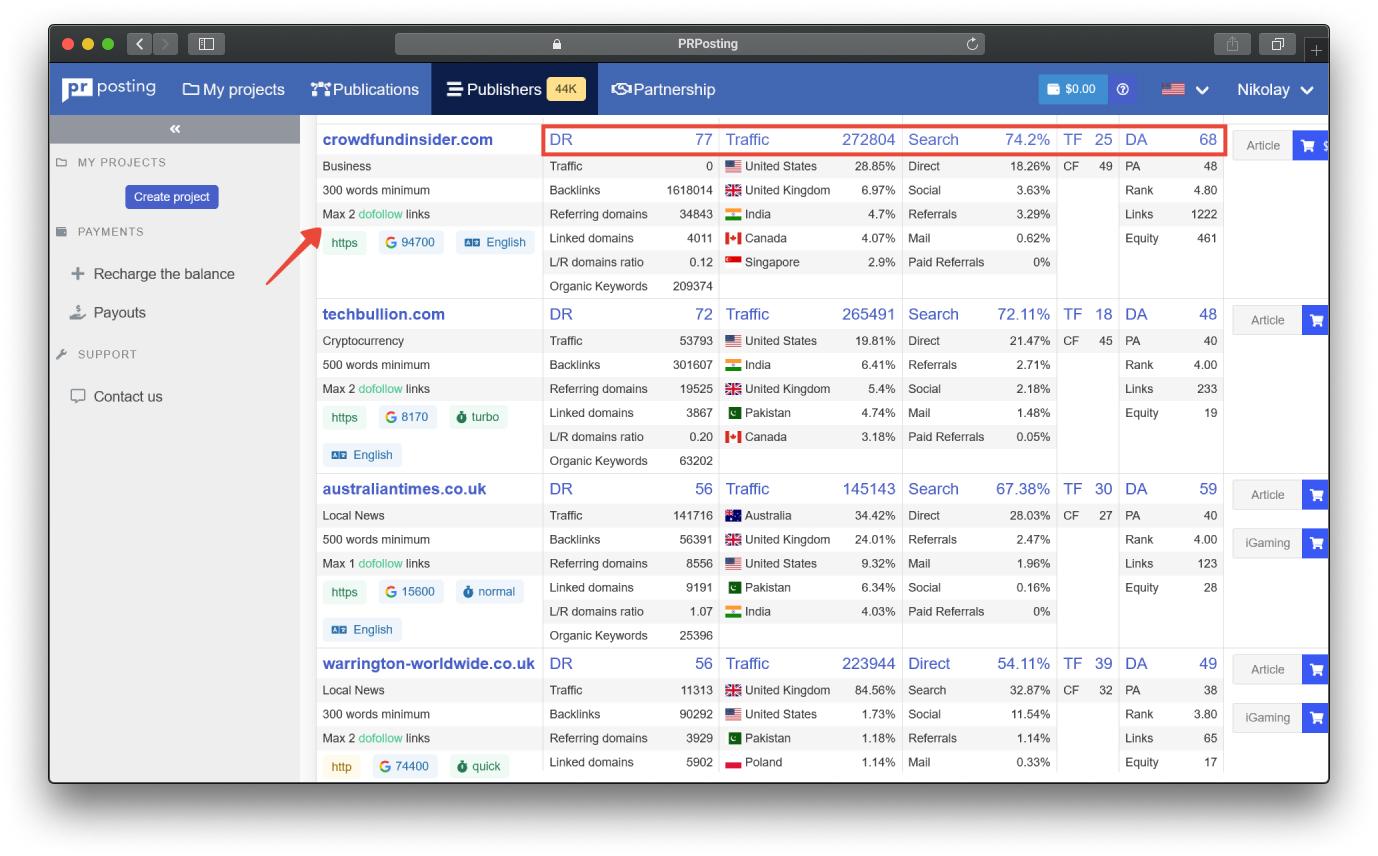Open language selector with US flag

[x=1186, y=89]
